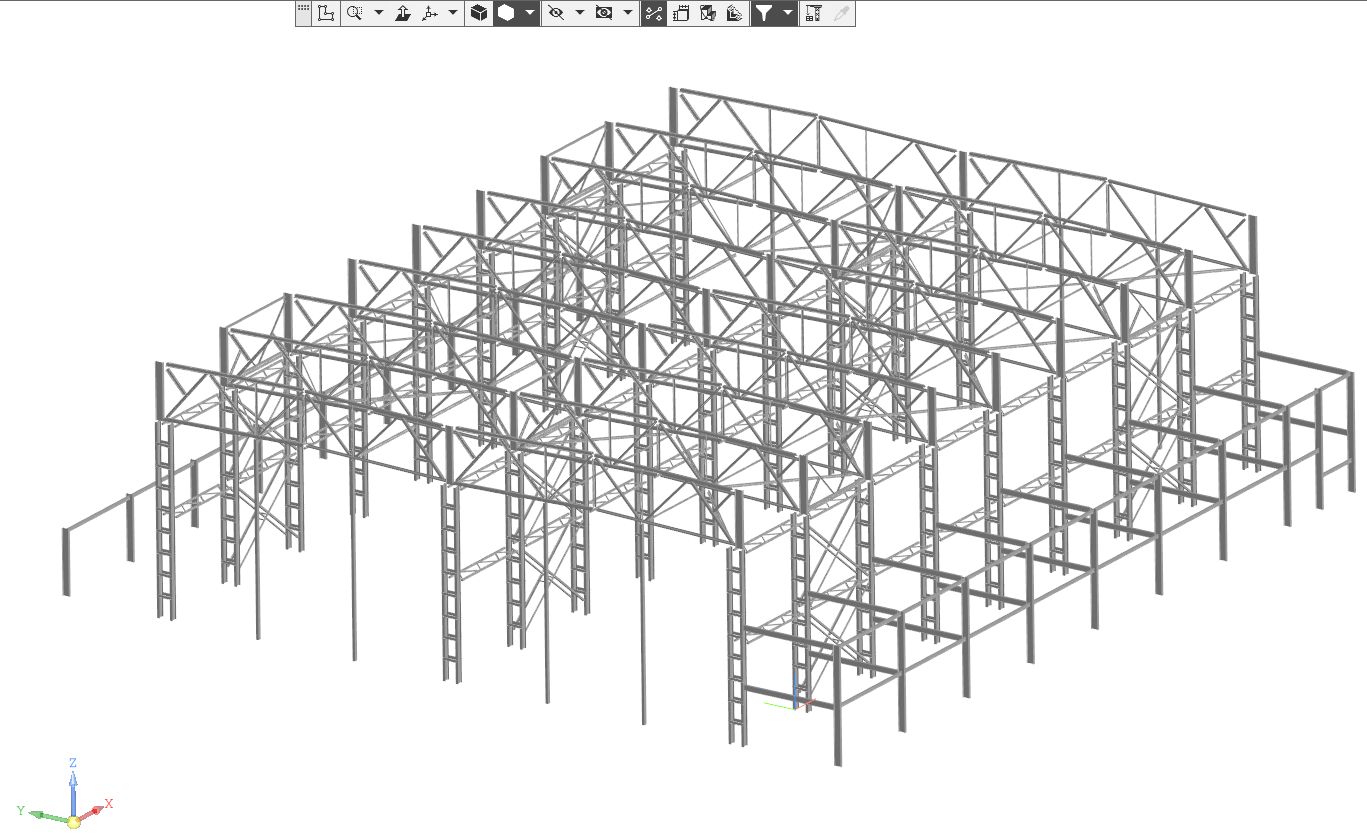Viewport: 1367px width, 836px height.
Task: Click the green Y axis on orientation gizmo
Action: (x=38, y=814)
